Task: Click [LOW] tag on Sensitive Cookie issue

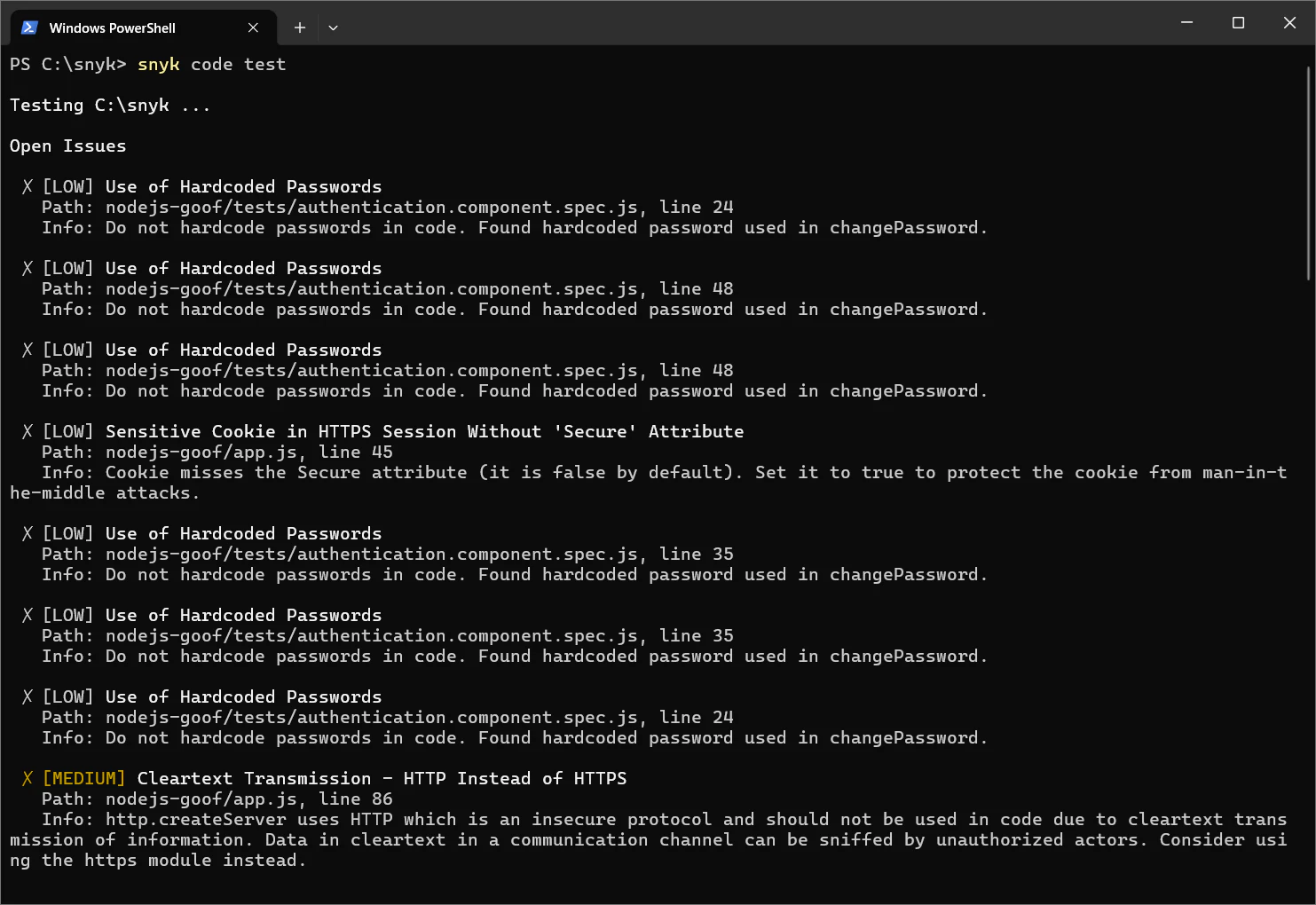Action: [x=68, y=432]
